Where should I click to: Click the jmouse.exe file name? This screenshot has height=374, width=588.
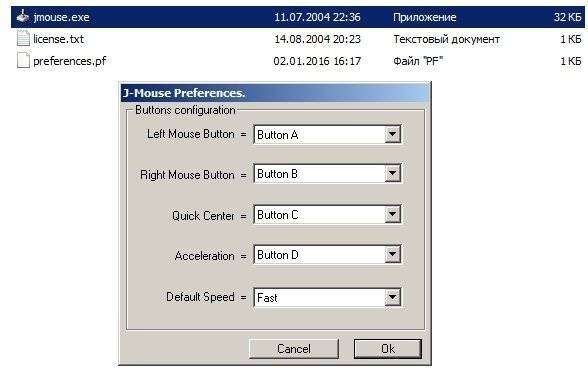pos(62,17)
